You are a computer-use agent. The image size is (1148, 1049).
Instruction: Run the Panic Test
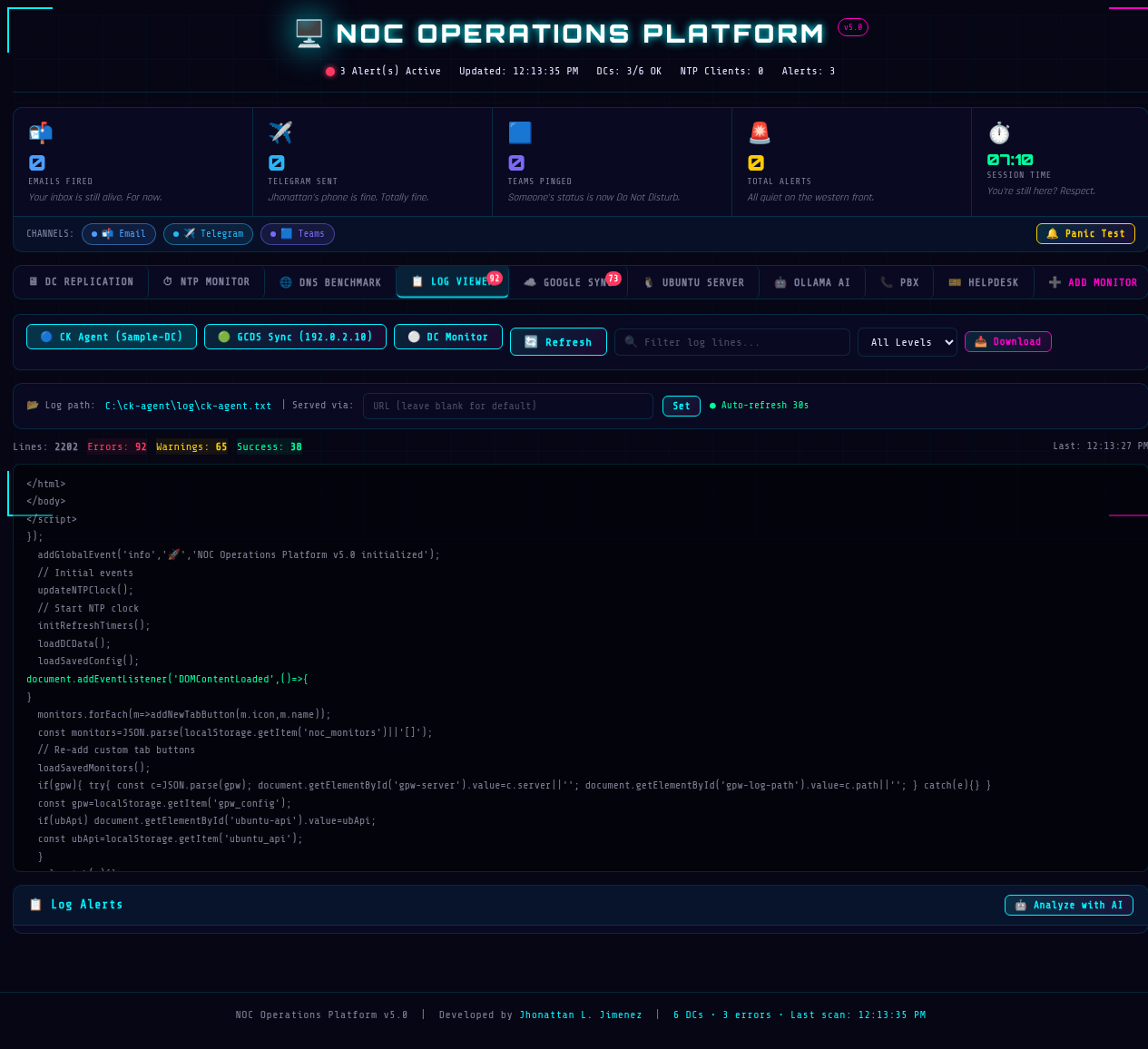1085,233
